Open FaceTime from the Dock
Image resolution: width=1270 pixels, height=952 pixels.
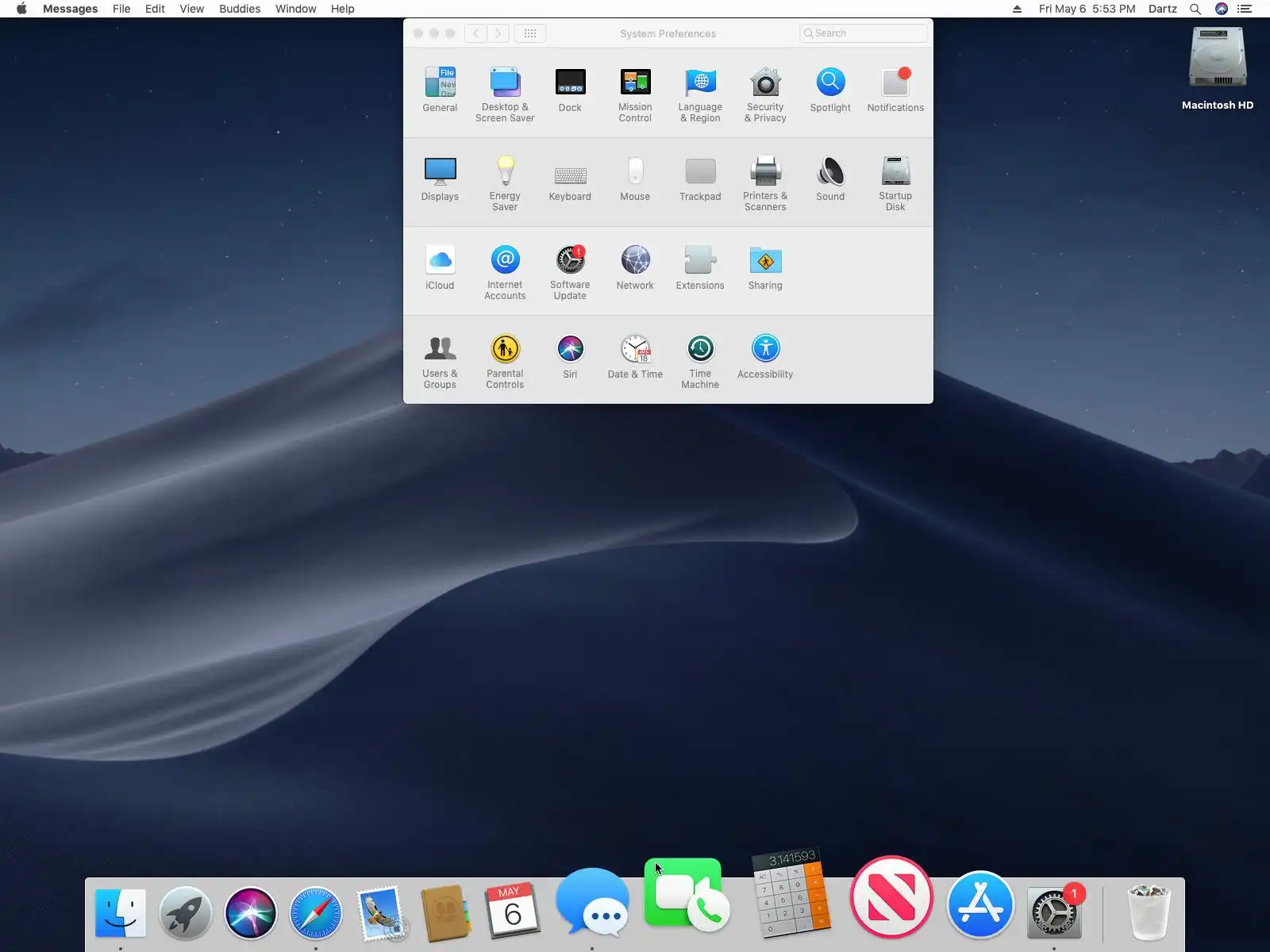click(687, 895)
